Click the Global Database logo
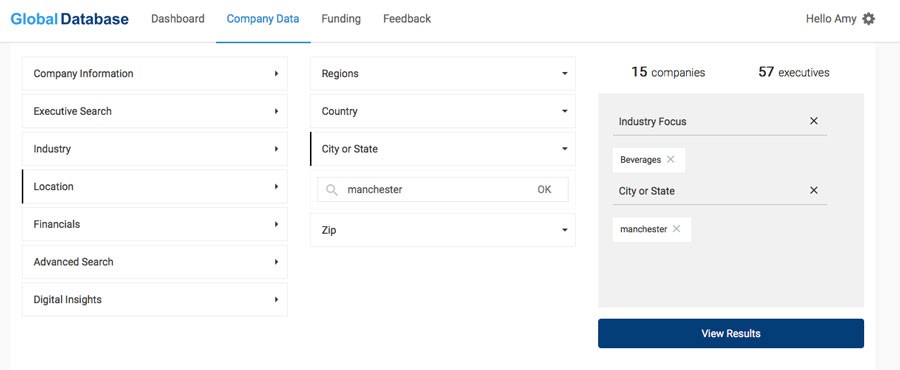900x370 pixels. pyautogui.click(x=69, y=19)
